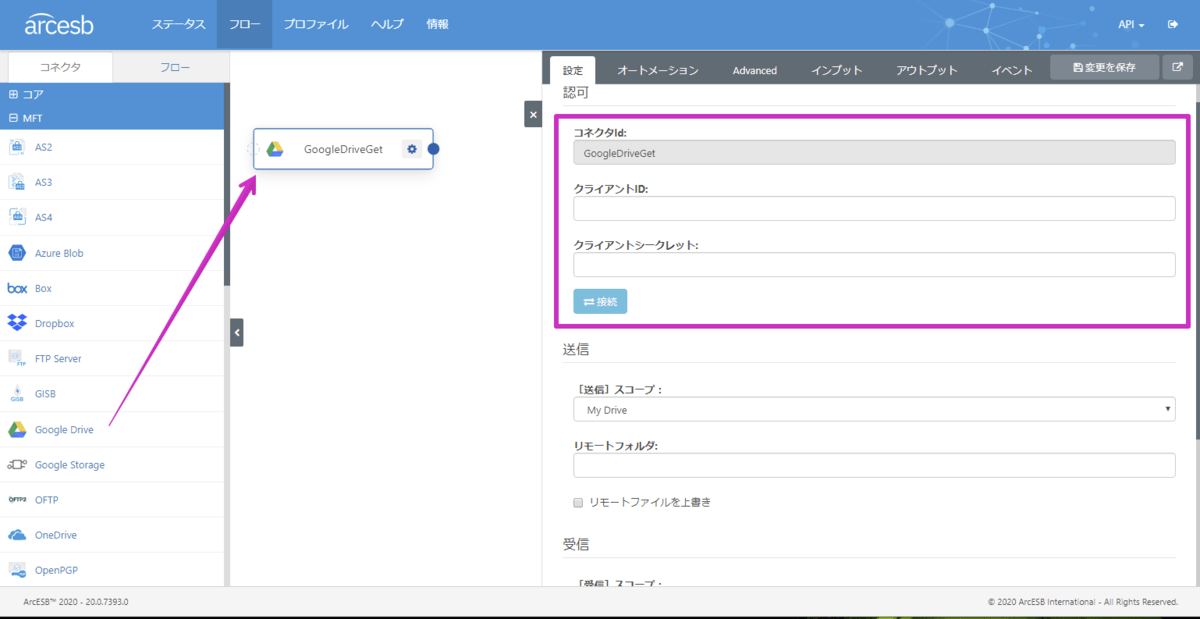Click the Azure Blob connector icon

click(17, 253)
